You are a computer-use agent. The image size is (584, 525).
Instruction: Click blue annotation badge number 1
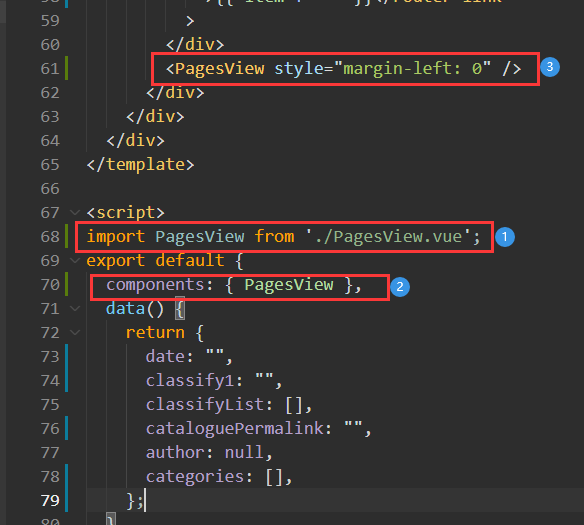pos(505,237)
